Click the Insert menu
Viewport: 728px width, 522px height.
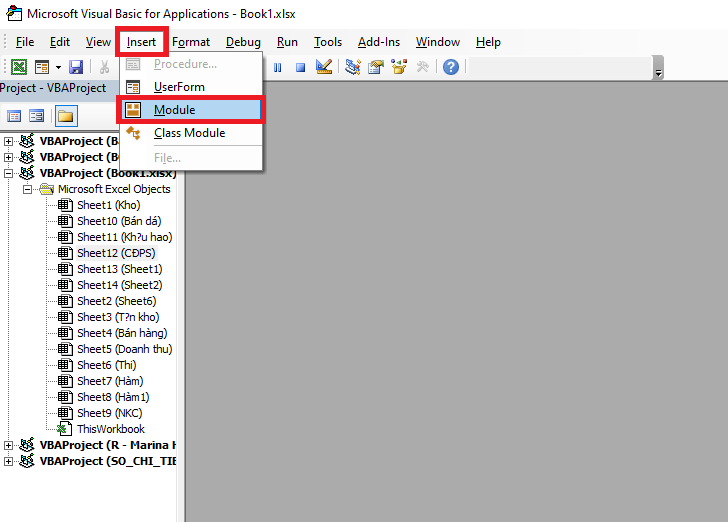pos(141,42)
